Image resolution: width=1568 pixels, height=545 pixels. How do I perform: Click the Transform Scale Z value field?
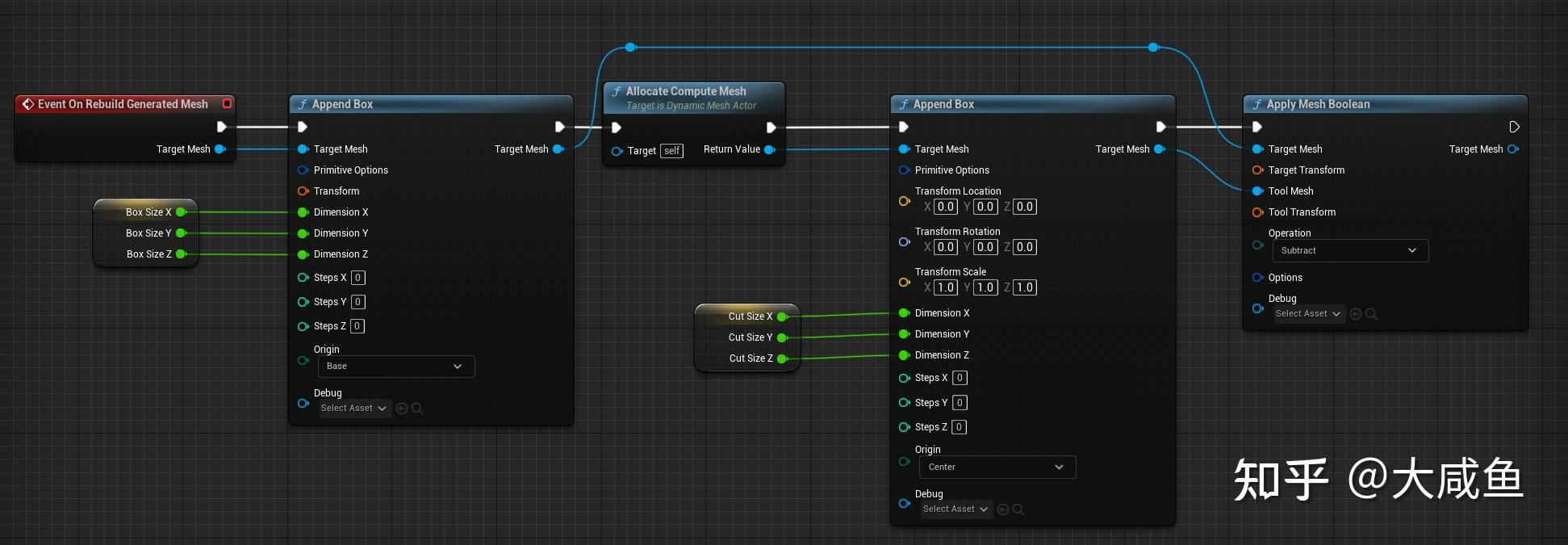(x=1025, y=287)
